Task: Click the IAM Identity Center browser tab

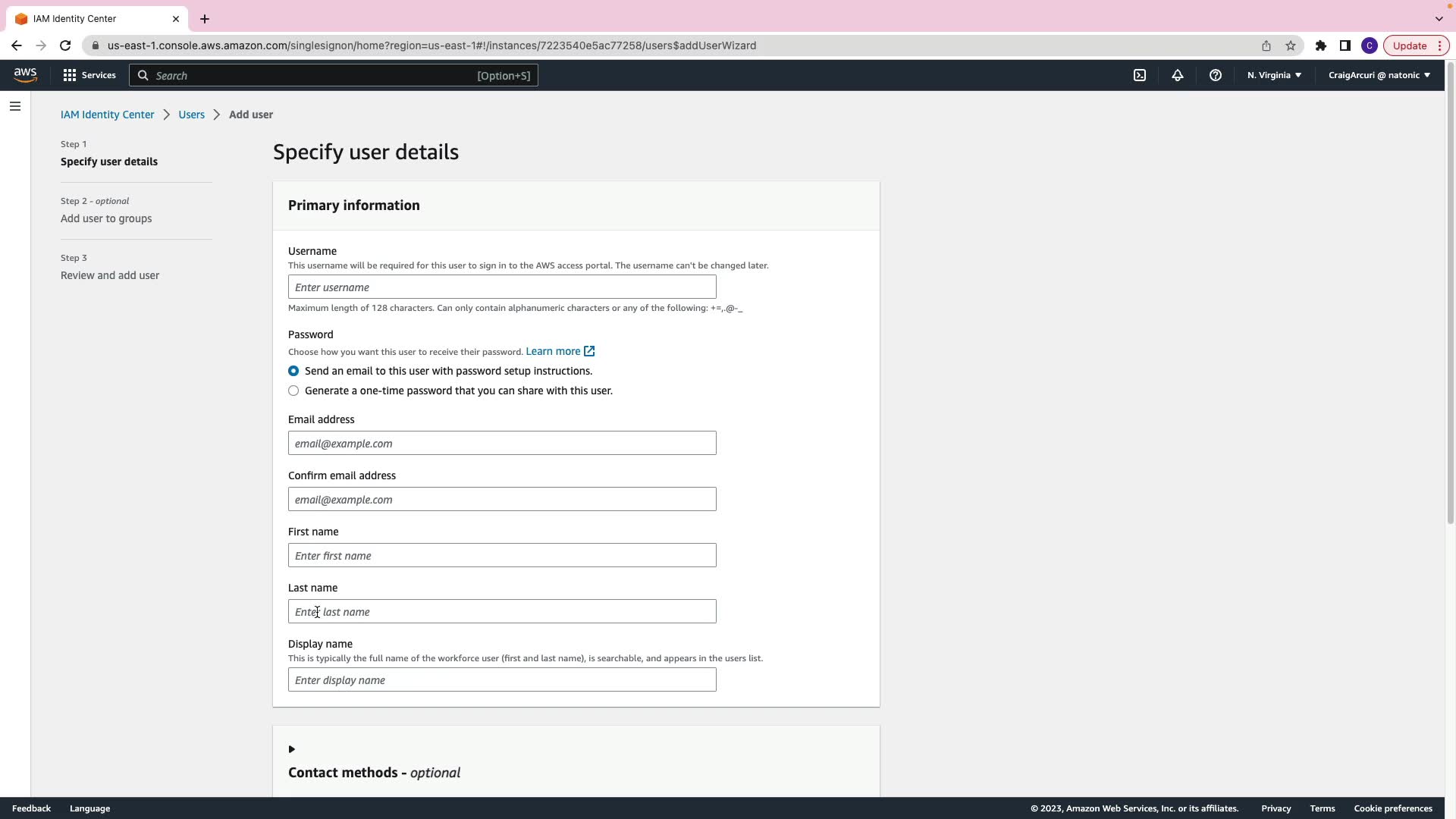Action: (91, 18)
